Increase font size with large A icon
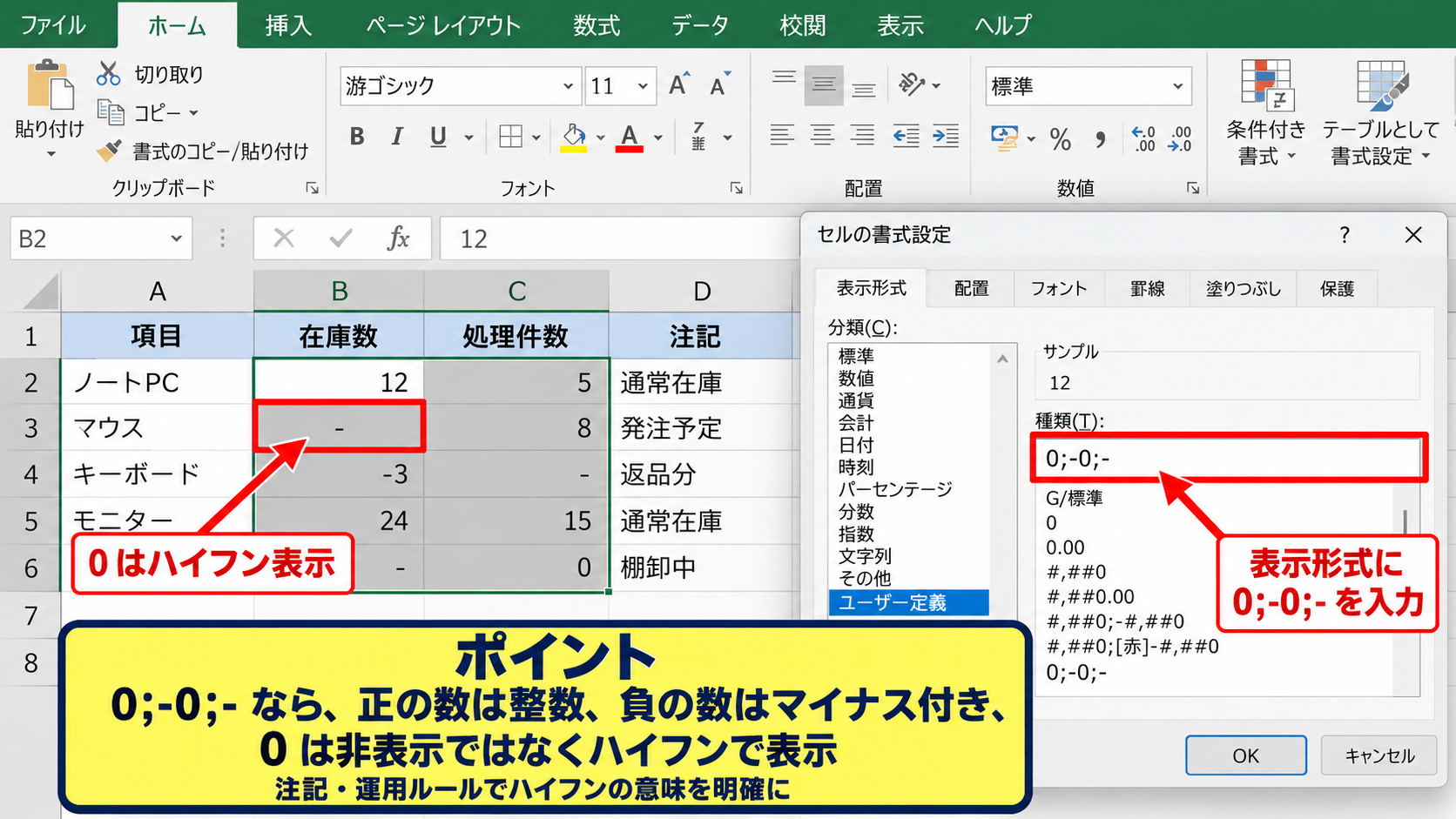This screenshot has height=819, width=1456. (679, 84)
